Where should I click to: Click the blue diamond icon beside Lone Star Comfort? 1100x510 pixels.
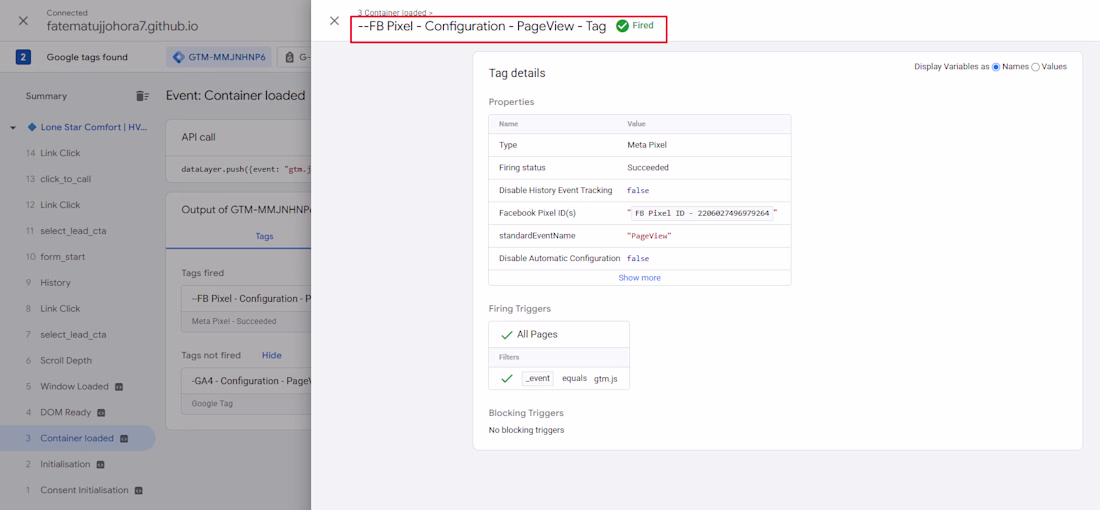(x=32, y=127)
